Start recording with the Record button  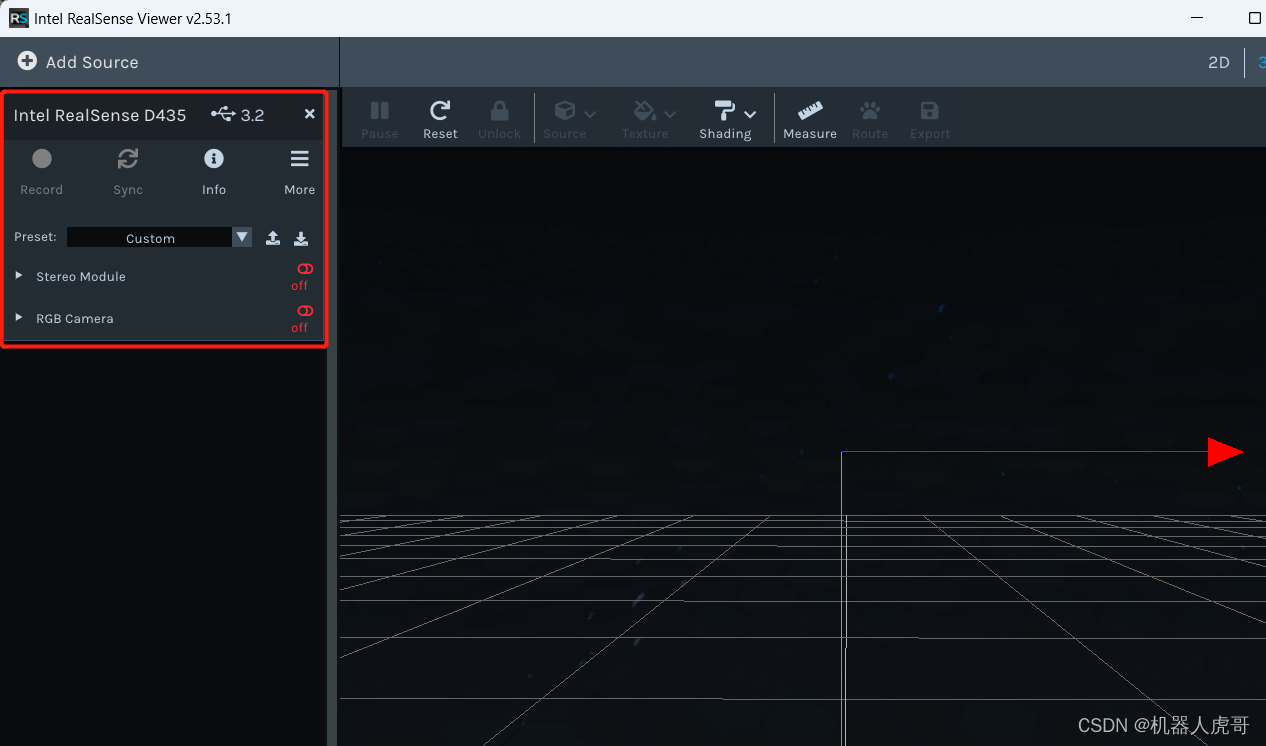pos(42,170)
